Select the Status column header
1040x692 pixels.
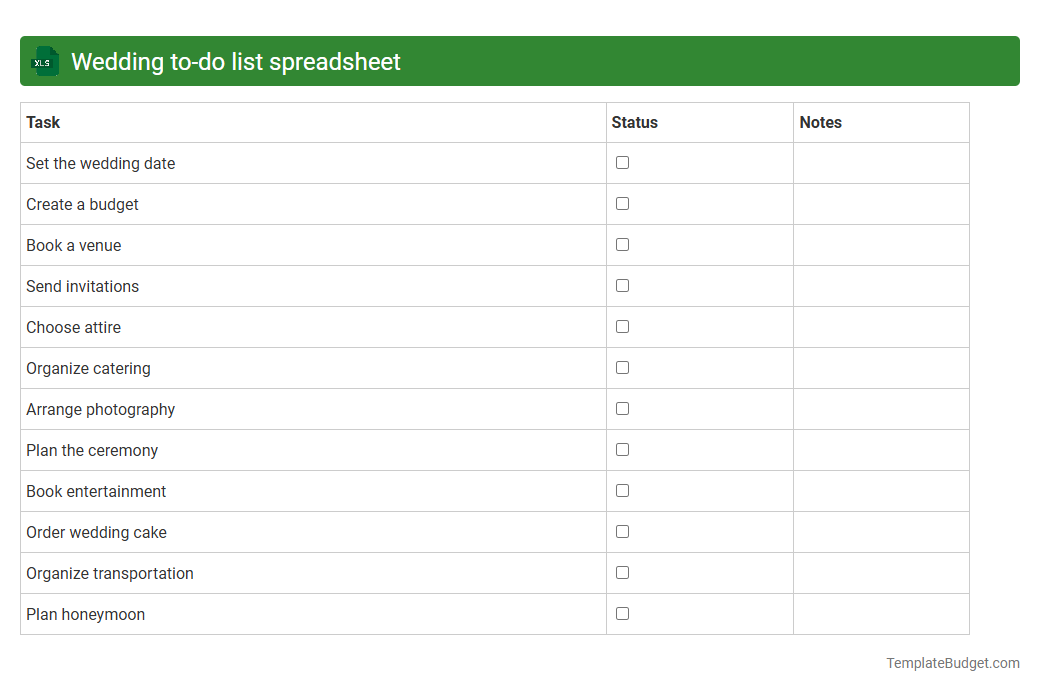[633, 122]
